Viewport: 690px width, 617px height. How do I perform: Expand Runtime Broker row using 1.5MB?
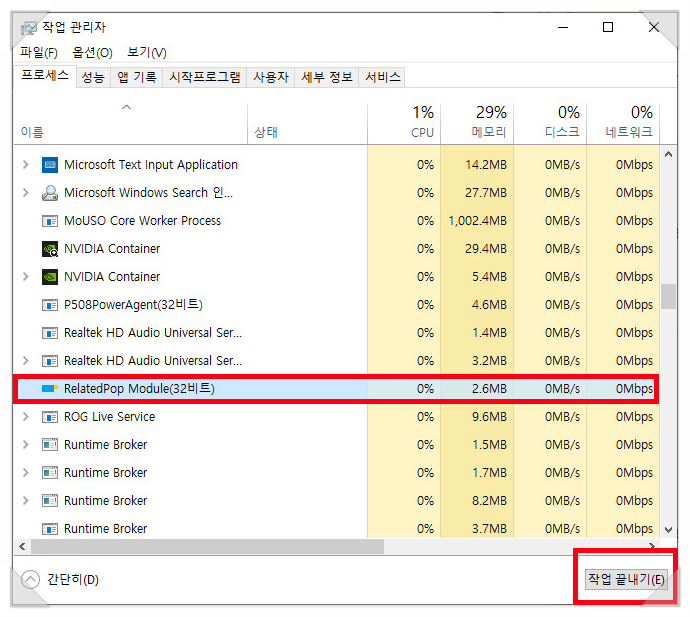tap(26, 445)
